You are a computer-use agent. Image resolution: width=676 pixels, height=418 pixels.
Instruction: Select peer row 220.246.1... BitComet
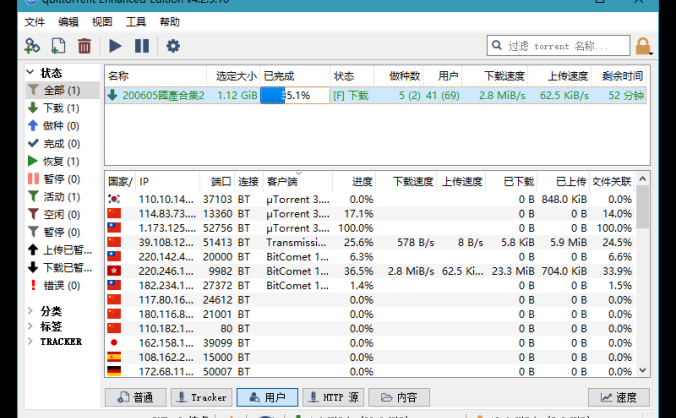(370, 271)
